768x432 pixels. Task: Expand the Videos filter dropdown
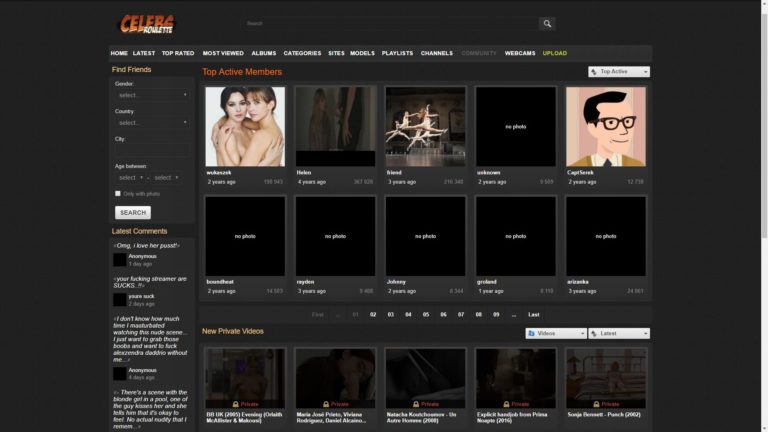(x=556, y=334)
